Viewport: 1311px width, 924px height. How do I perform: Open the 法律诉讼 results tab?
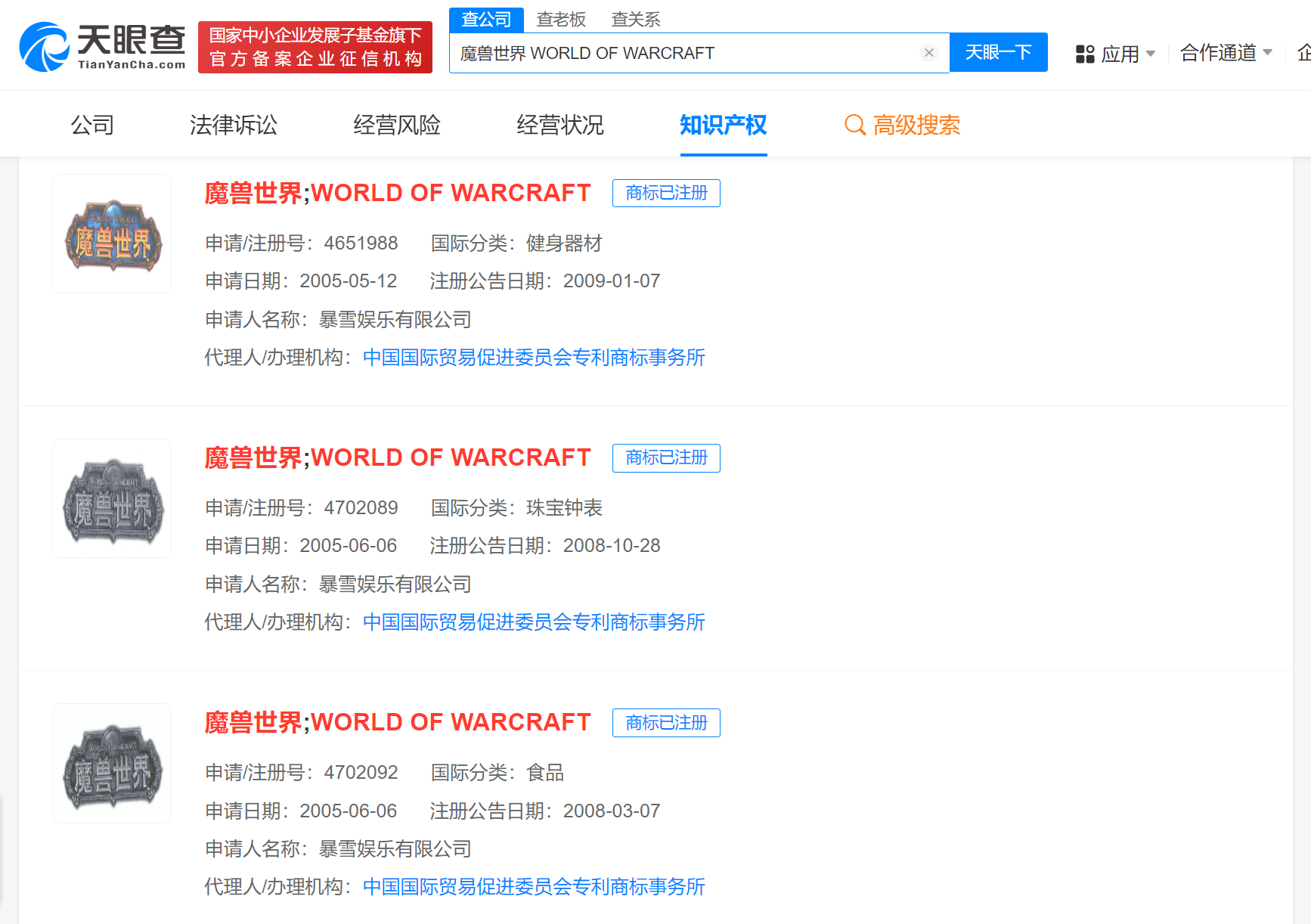point(234,125)
